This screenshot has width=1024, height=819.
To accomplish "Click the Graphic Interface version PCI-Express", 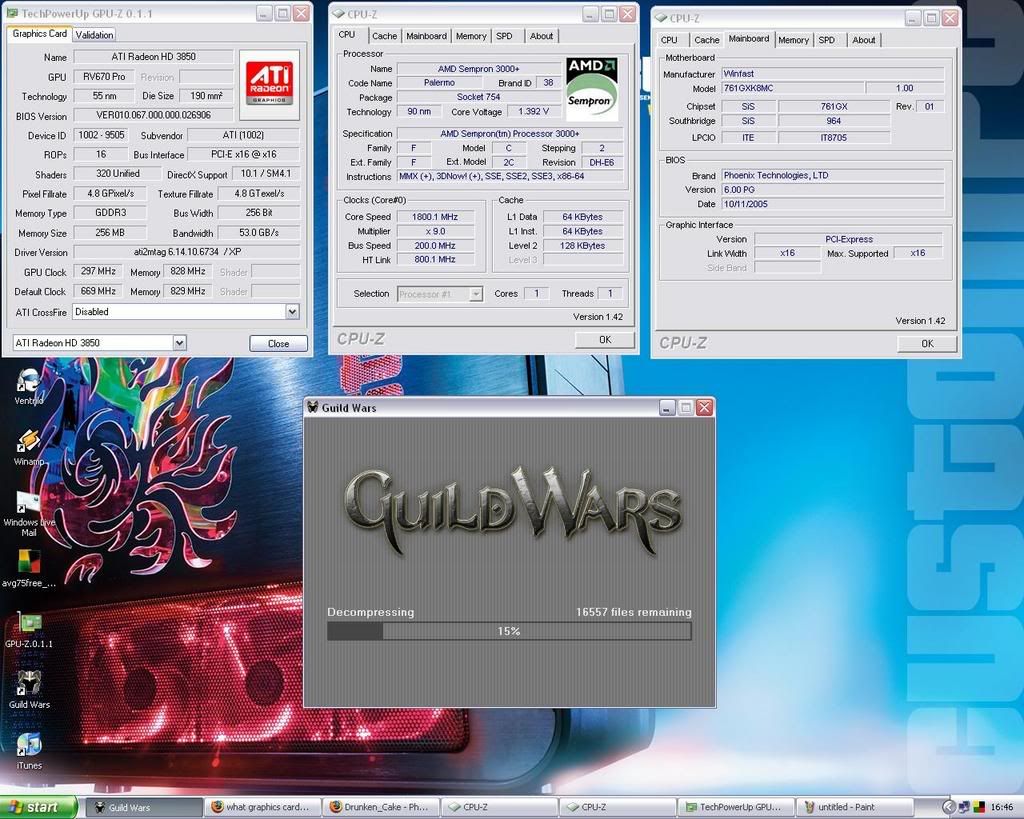I will point(848,239).
